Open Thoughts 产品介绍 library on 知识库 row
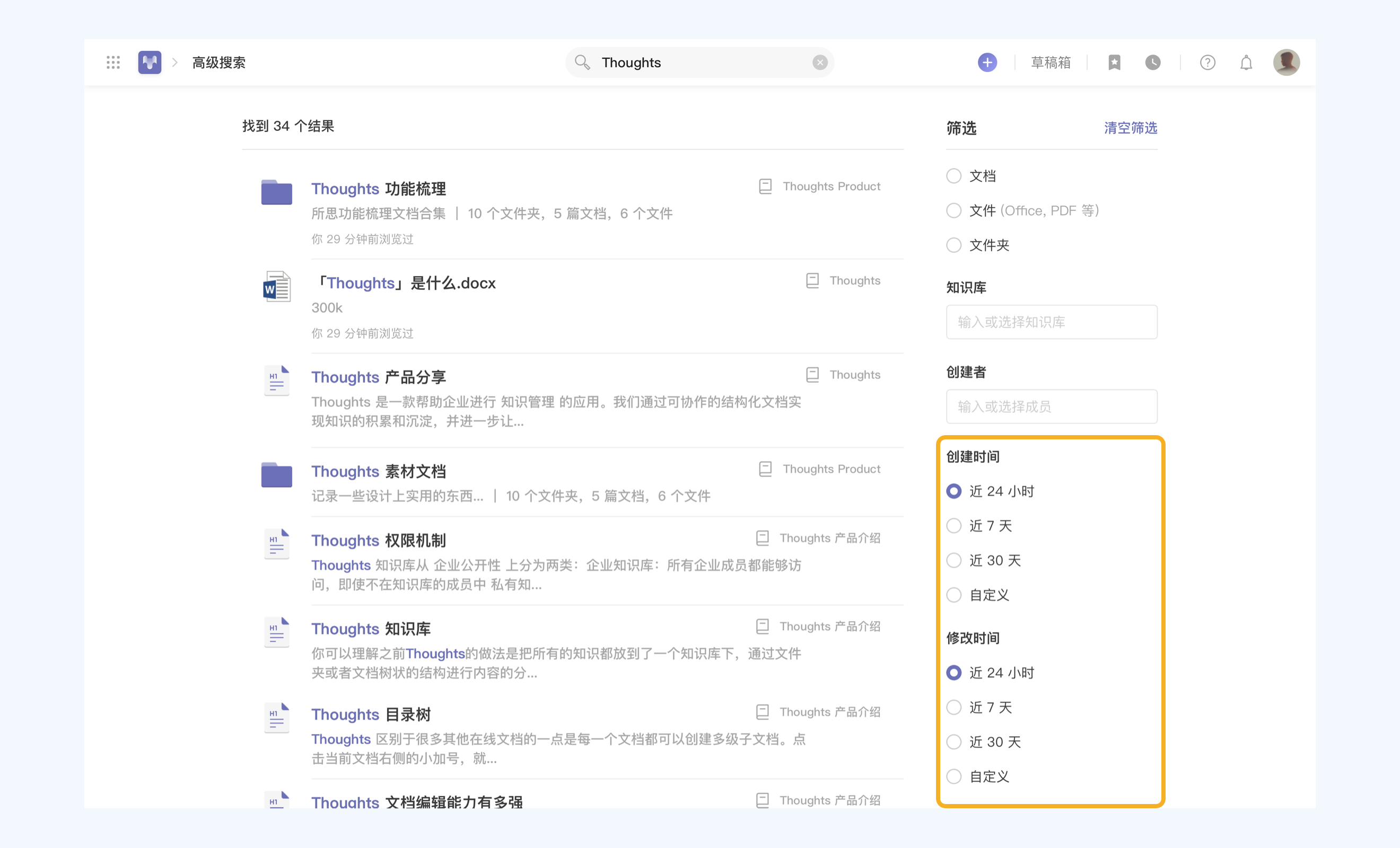Image resolution: width=1400 pixels, height=848 pixels. (818, 626)
